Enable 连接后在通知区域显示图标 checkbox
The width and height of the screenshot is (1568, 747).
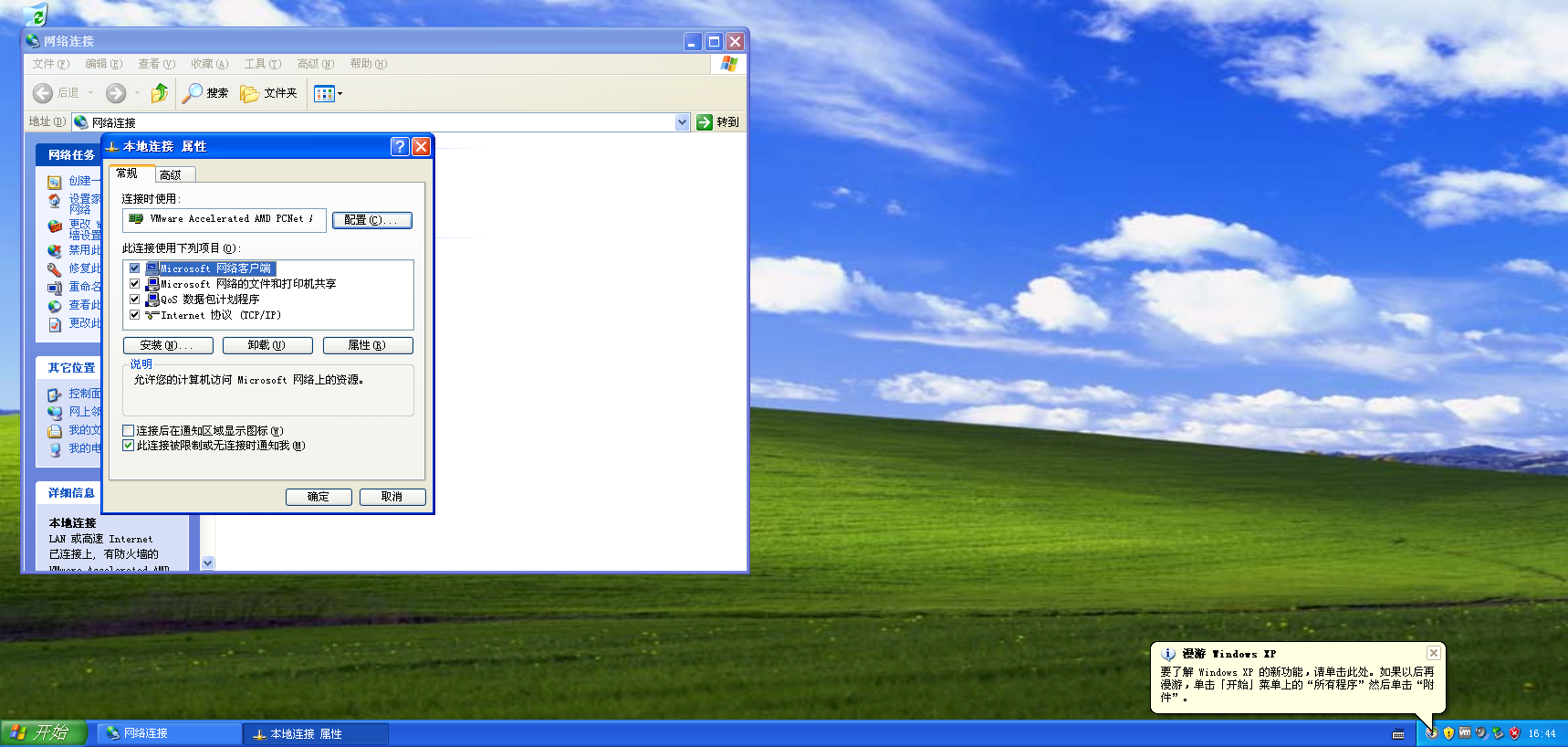(x=129, y=431)
